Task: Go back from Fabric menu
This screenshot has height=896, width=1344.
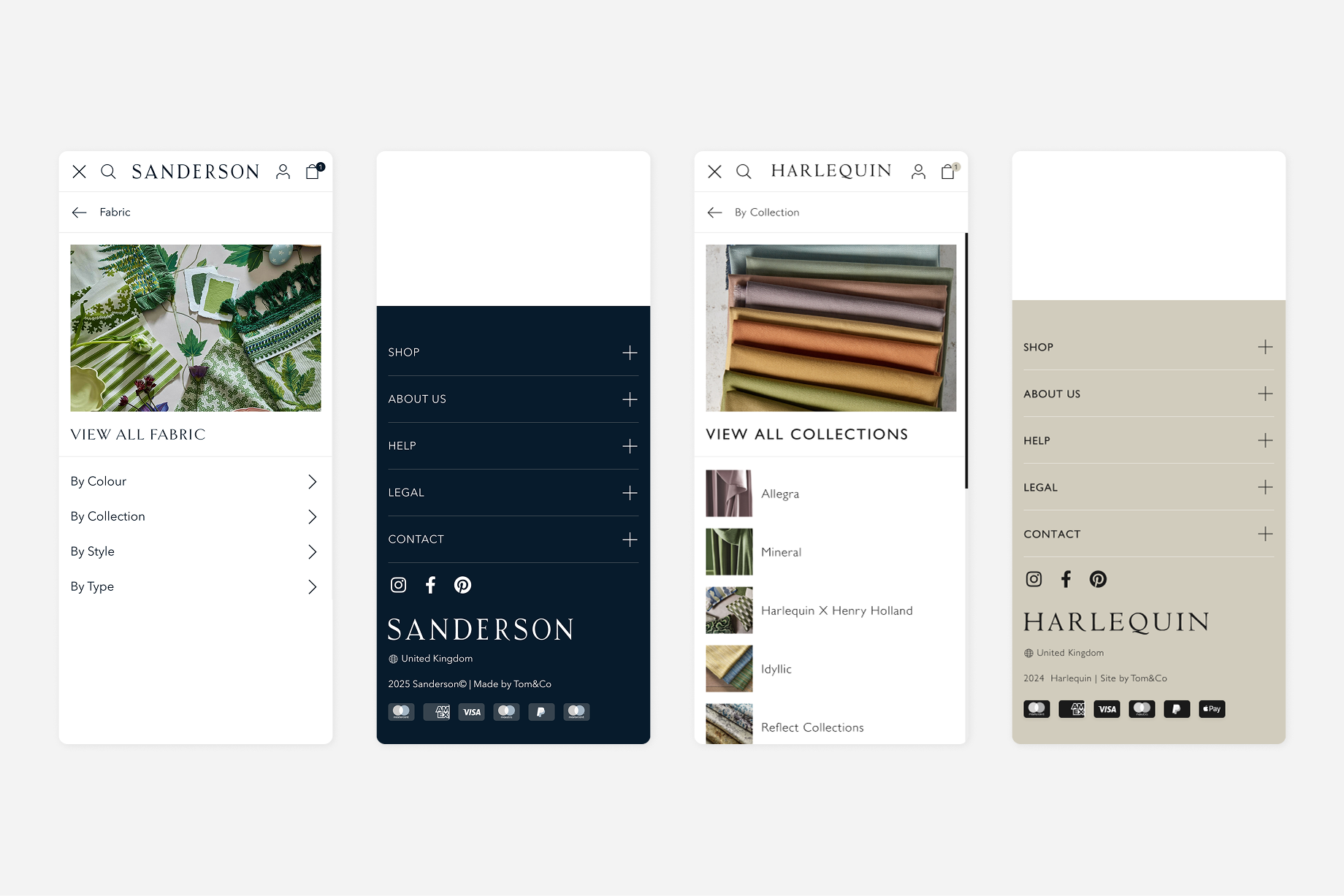Action: point(80,212)
